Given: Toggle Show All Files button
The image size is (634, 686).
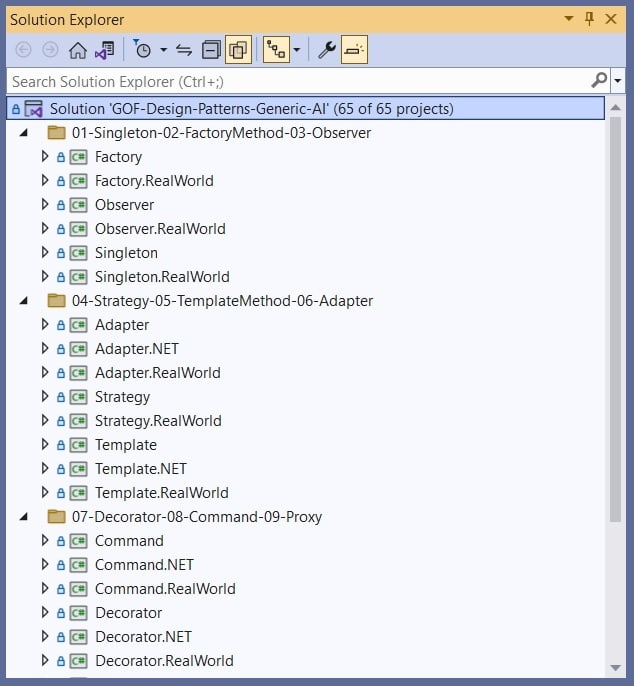Looking at the screenshot, I should [x=238, y=49].
